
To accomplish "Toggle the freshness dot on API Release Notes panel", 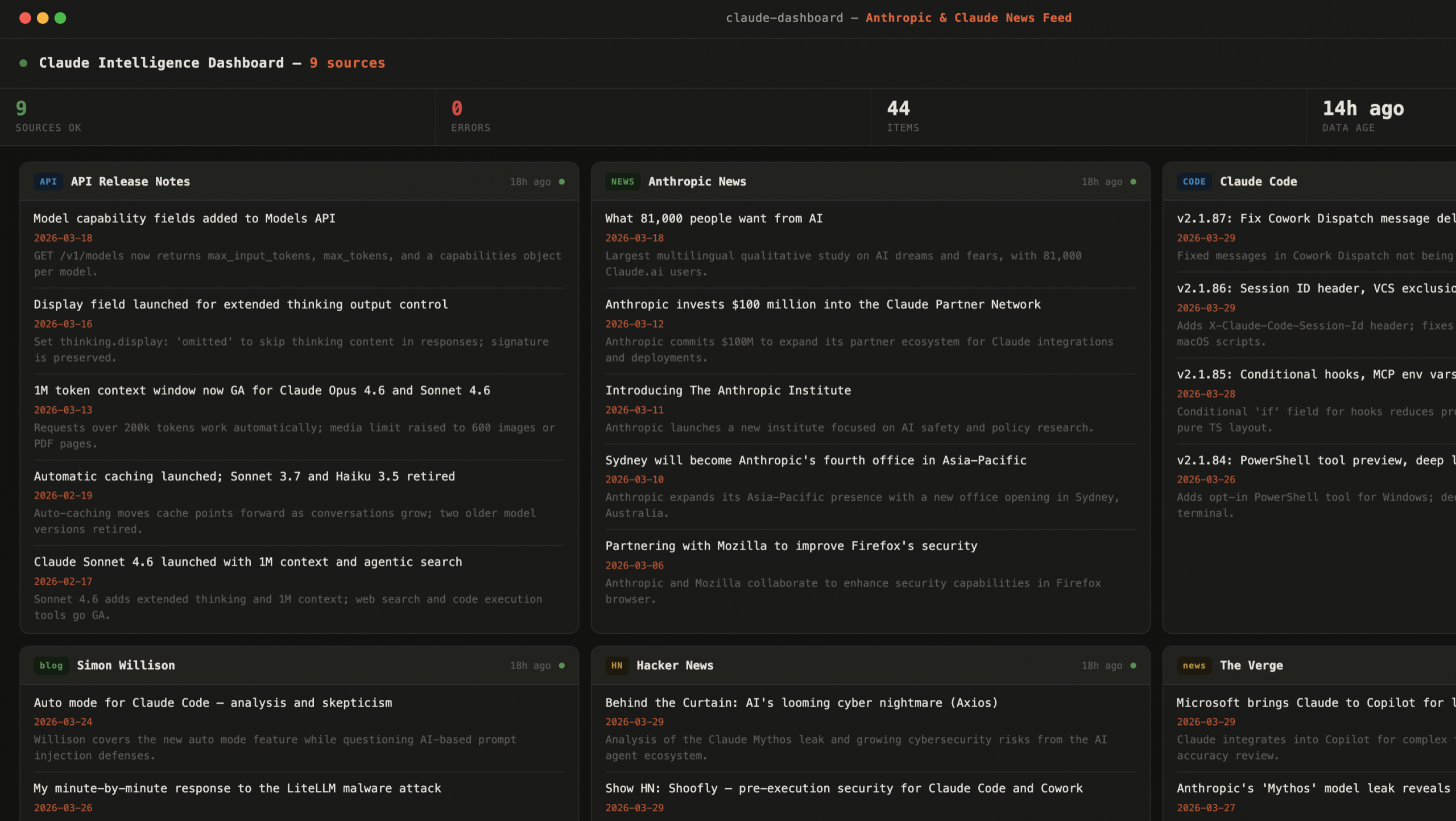I will 562,181.
